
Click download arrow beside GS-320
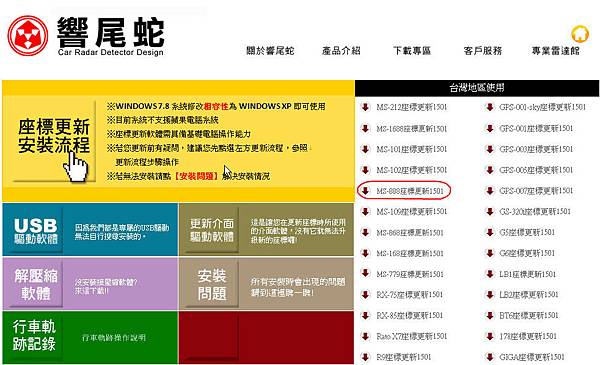click(x=489, y=211)
